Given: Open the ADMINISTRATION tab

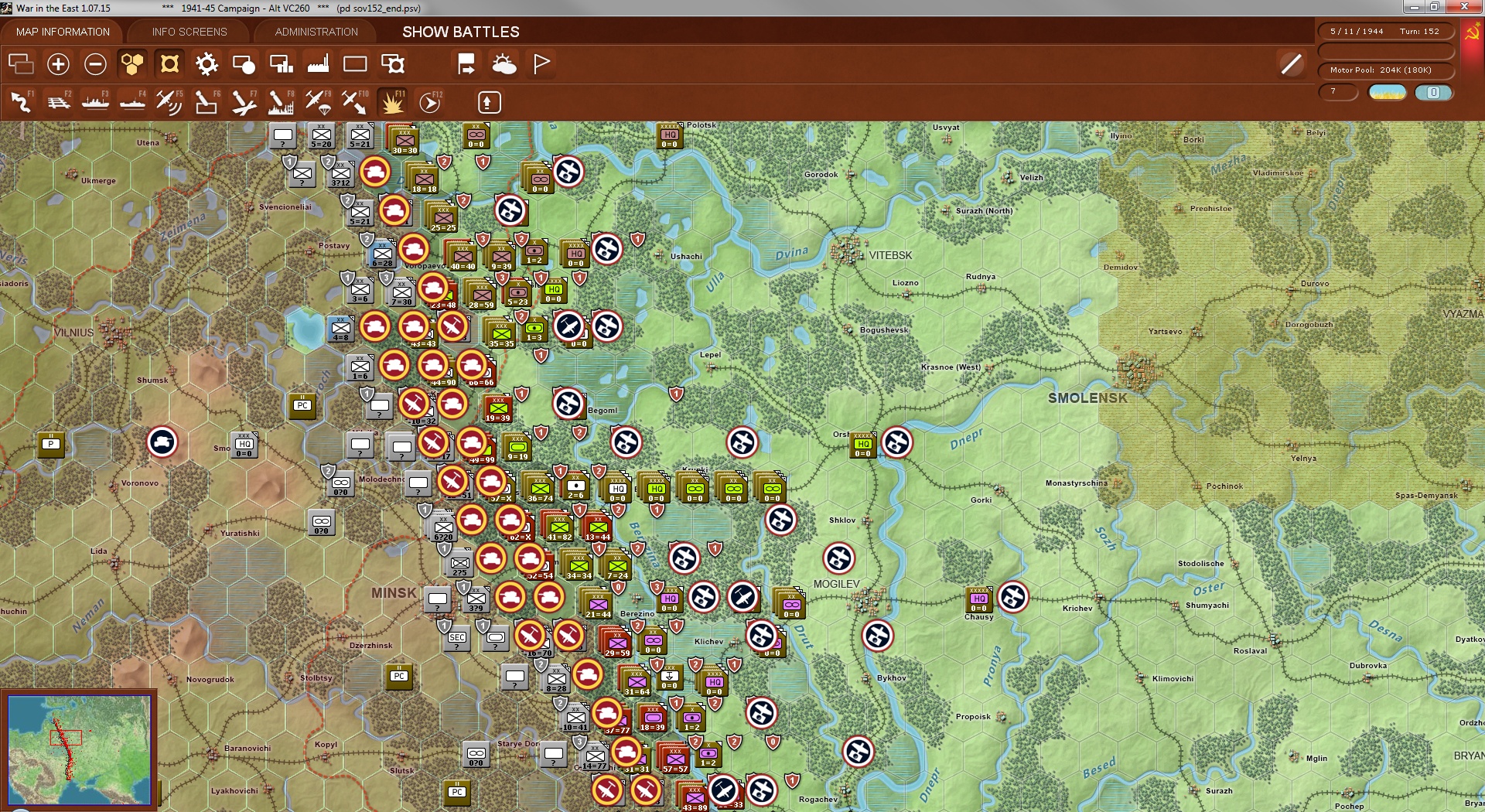Looking at the screenshot, I should point(316,32).
